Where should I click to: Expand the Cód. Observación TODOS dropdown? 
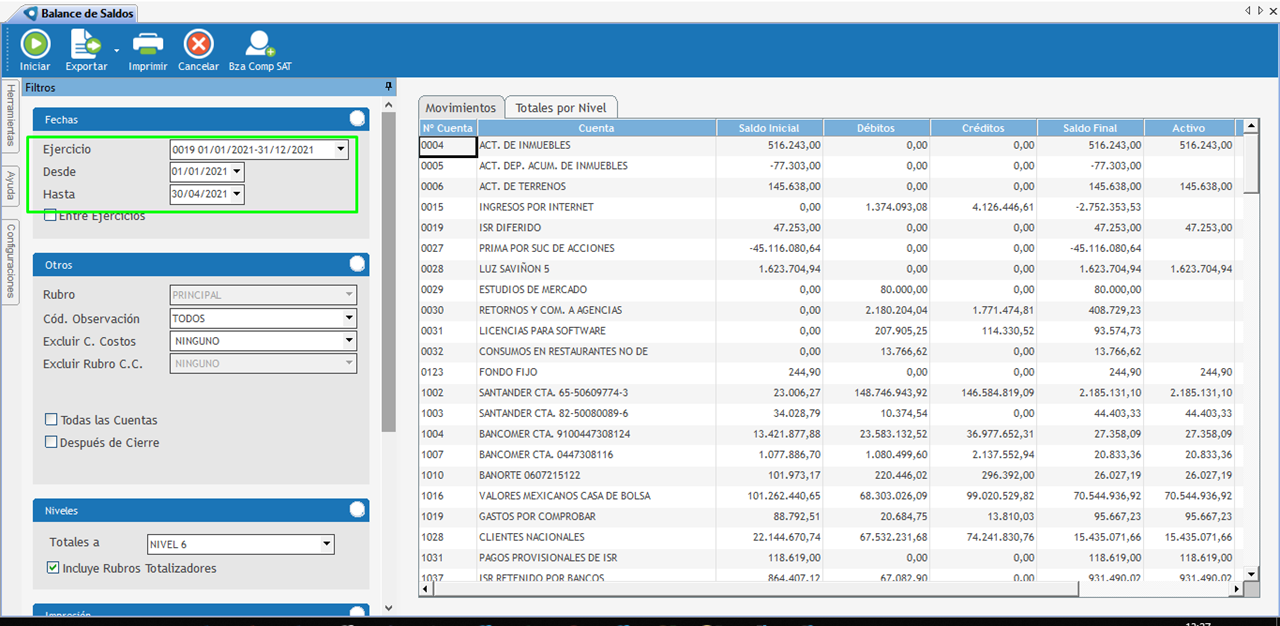(349, 318)
